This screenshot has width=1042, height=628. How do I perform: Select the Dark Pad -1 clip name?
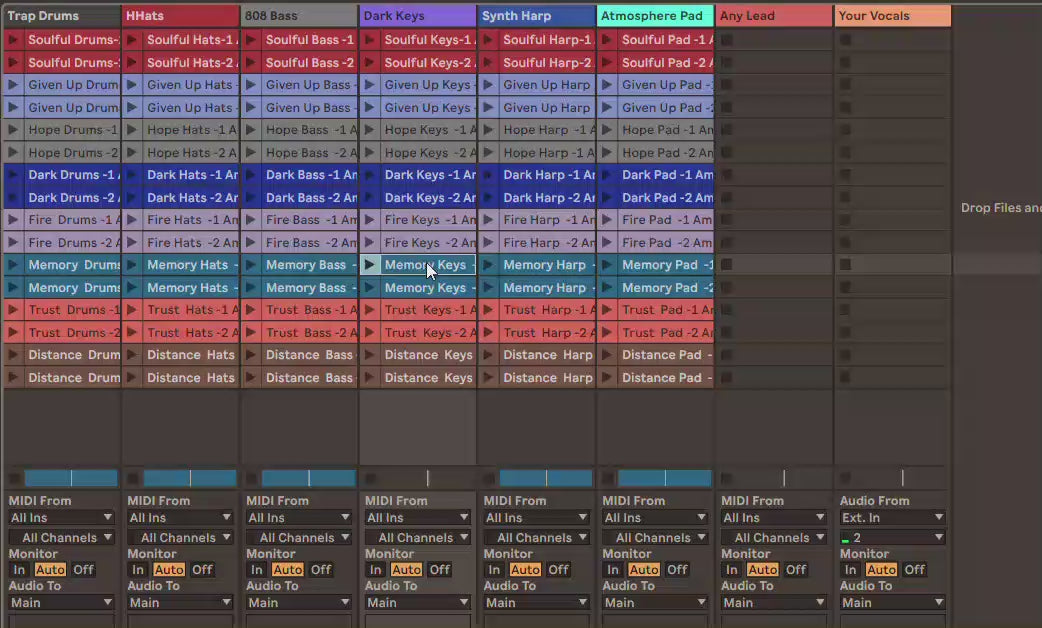(666, 175)
